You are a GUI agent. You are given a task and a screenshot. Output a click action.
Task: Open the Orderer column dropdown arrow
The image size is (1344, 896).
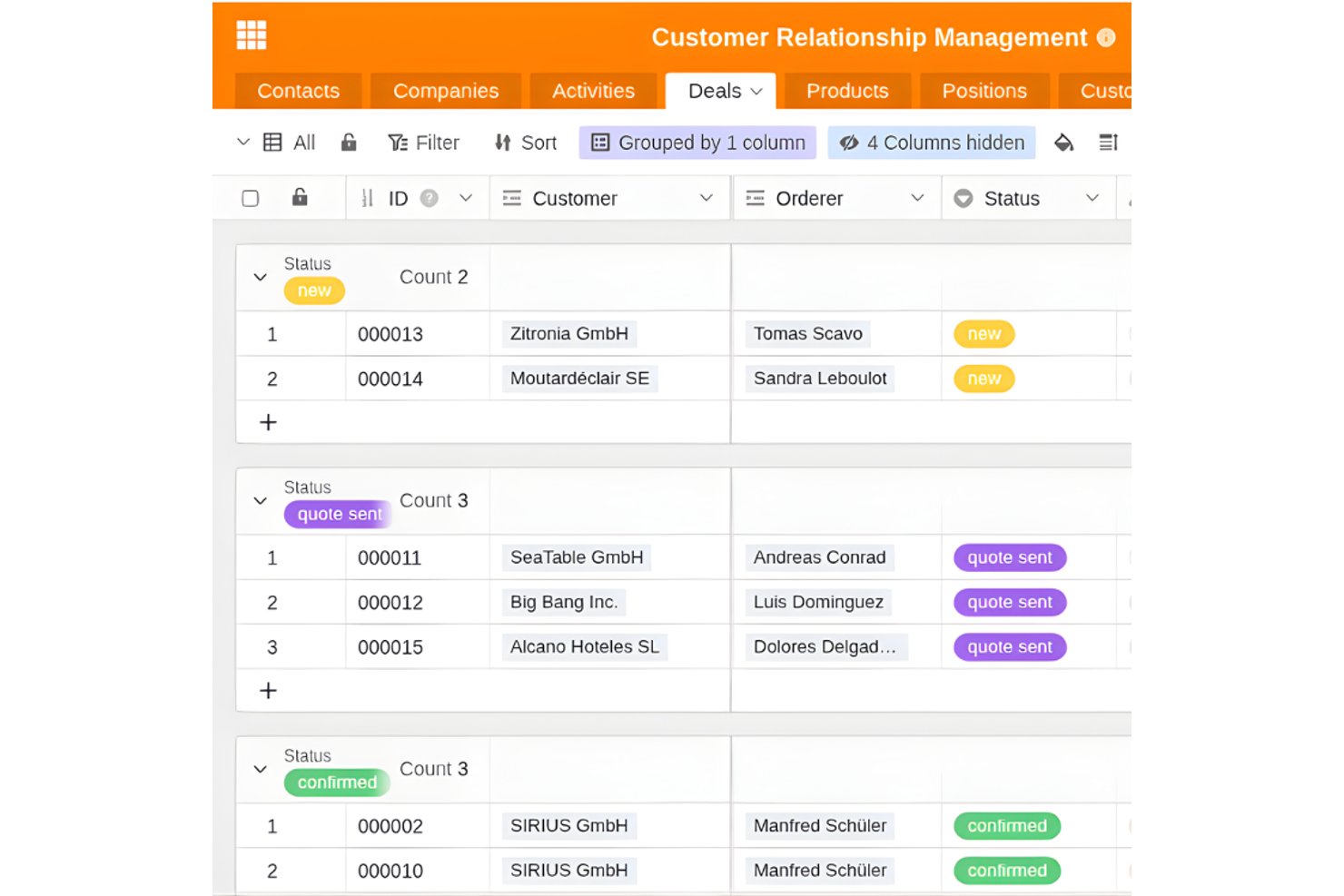918,198
